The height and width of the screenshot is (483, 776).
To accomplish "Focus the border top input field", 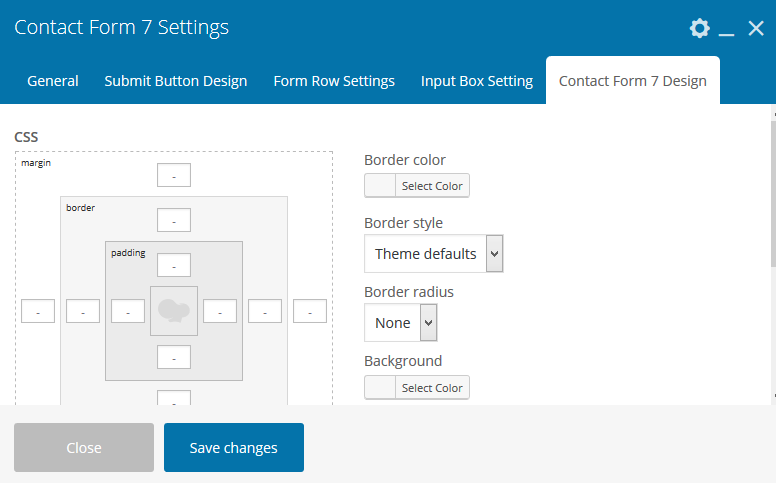I will [x=174, y=220].
